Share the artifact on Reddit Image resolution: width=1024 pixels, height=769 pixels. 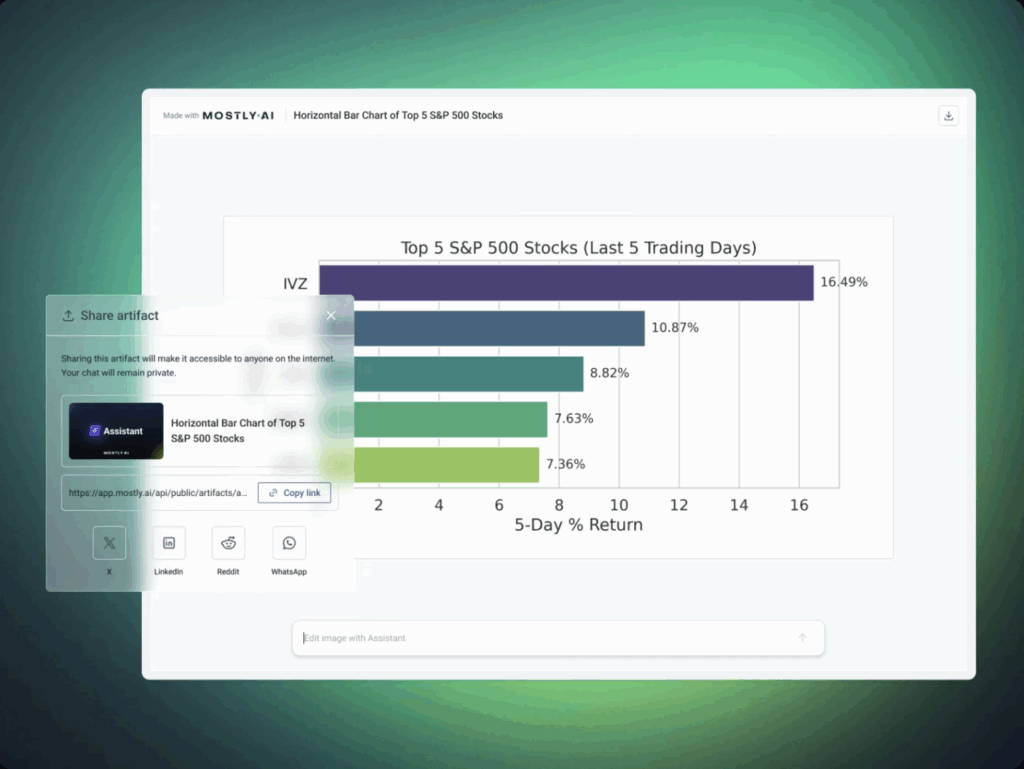(229, 543)
